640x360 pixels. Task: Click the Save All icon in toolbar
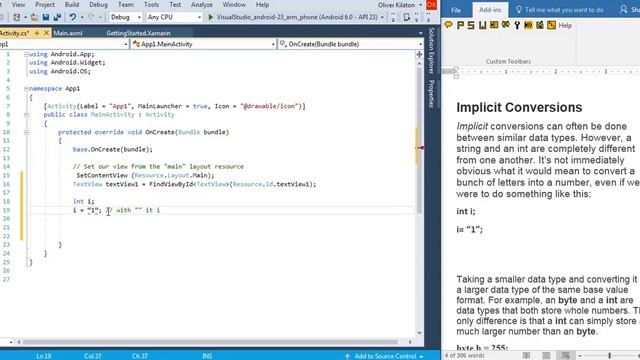[x=57, y=17]
